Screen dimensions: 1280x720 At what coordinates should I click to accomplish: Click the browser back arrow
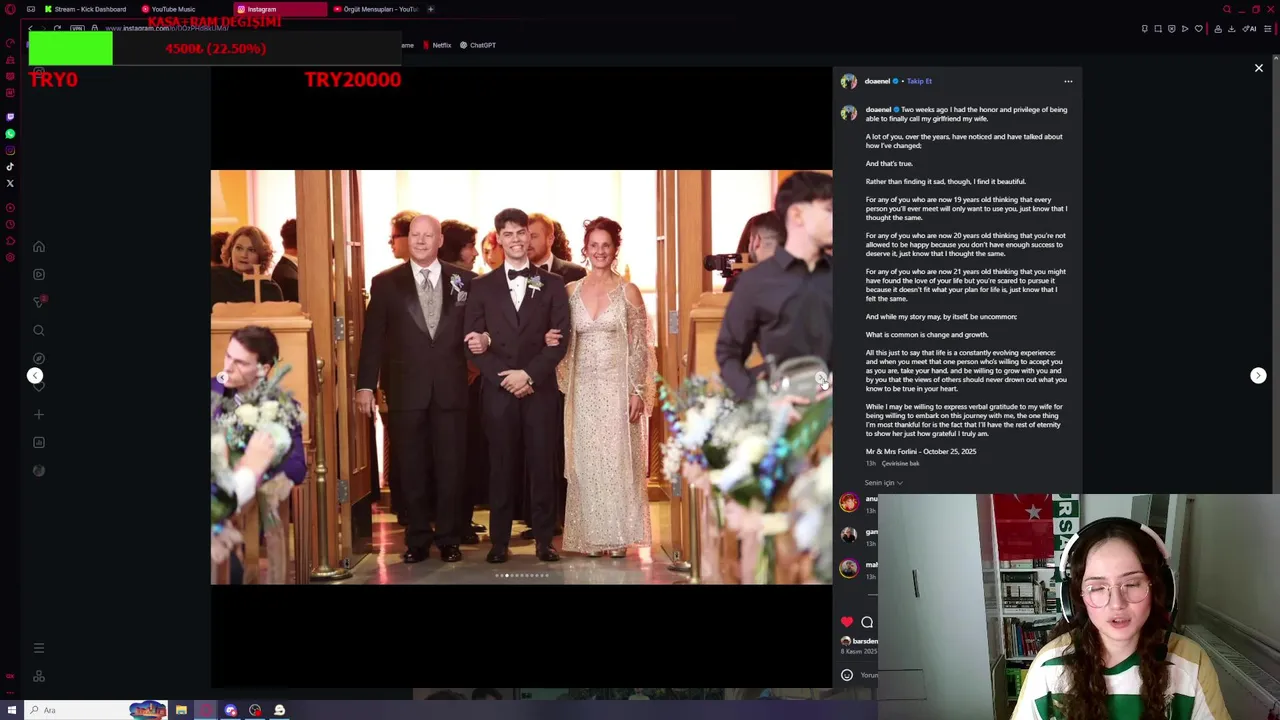[31, 28]
